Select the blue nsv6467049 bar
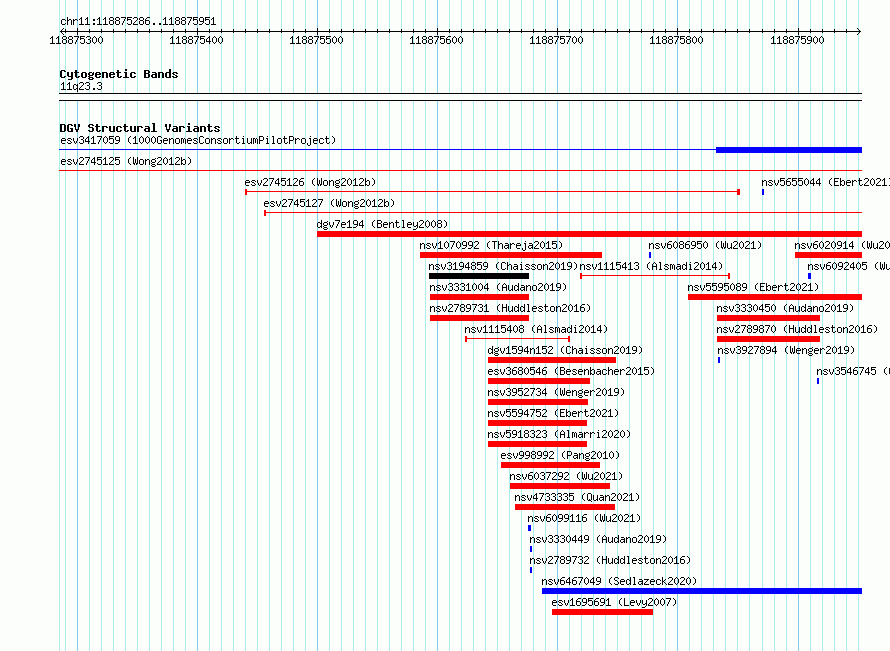890x651 pixels. [x=702, y=591]
